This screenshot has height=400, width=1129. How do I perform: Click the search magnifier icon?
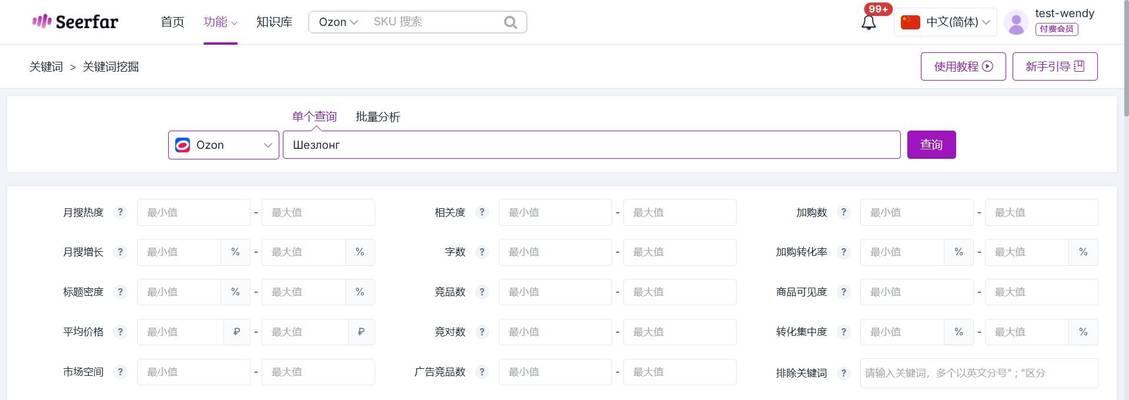point(510,22)
